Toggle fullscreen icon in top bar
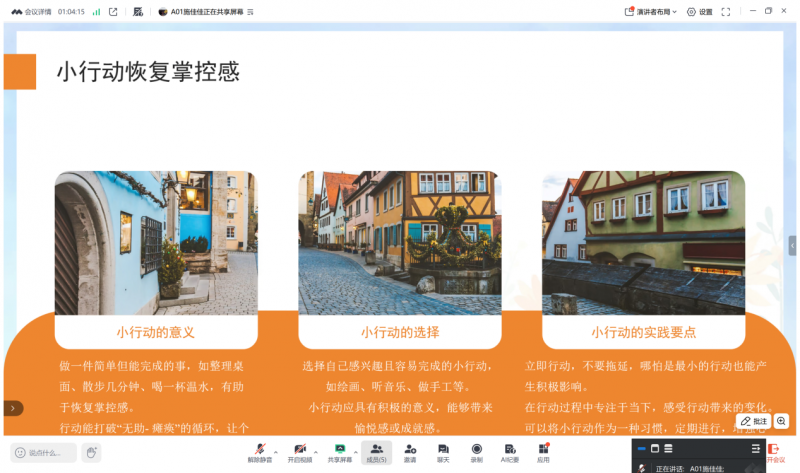The width and height of the screenshot is (800, 473). tap(726, 12)
